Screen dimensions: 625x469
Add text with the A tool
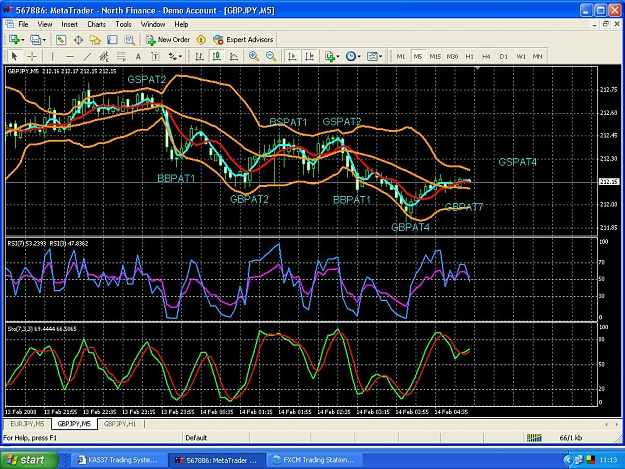click(138, 57)
